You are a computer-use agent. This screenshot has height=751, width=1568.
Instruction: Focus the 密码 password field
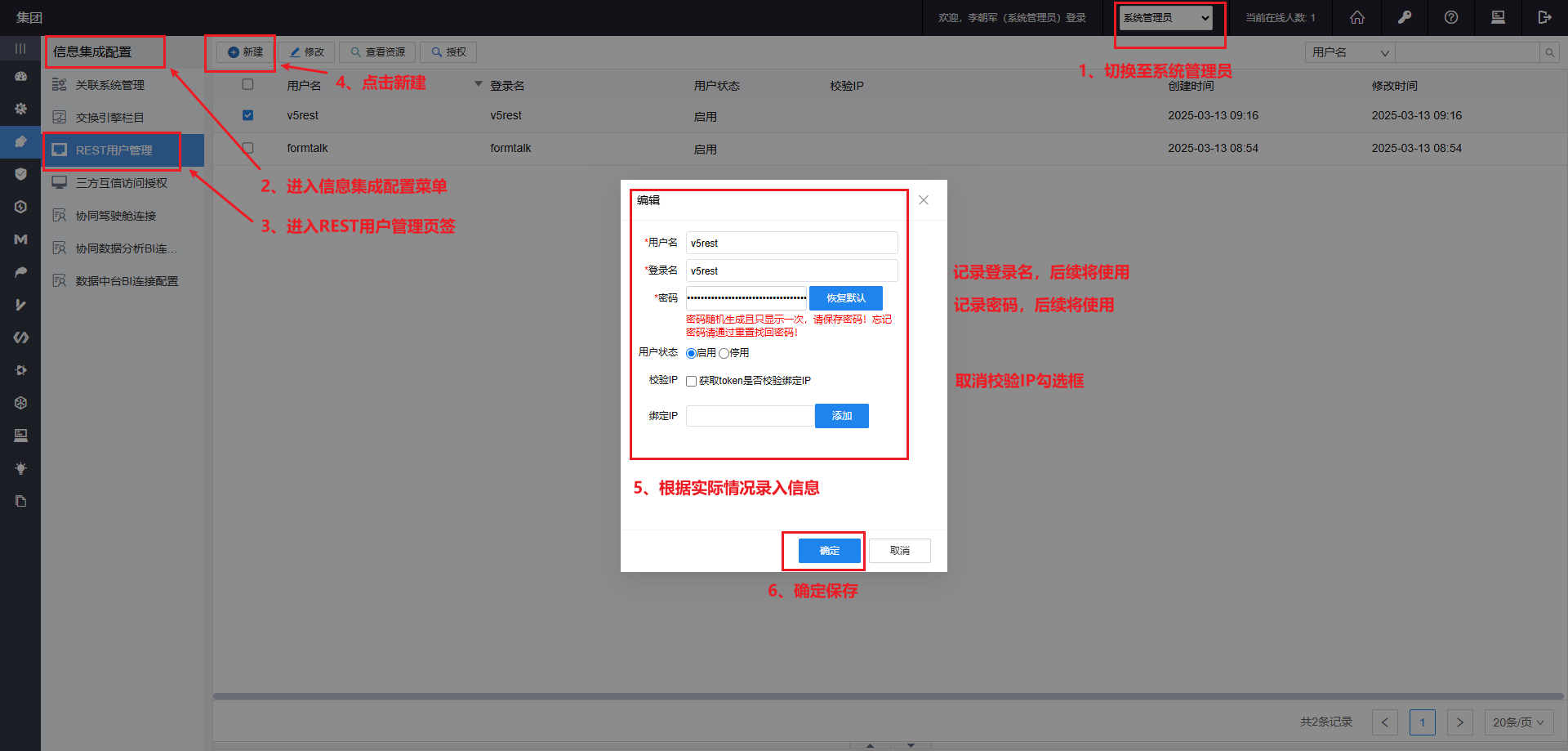(x=746, y=298)
